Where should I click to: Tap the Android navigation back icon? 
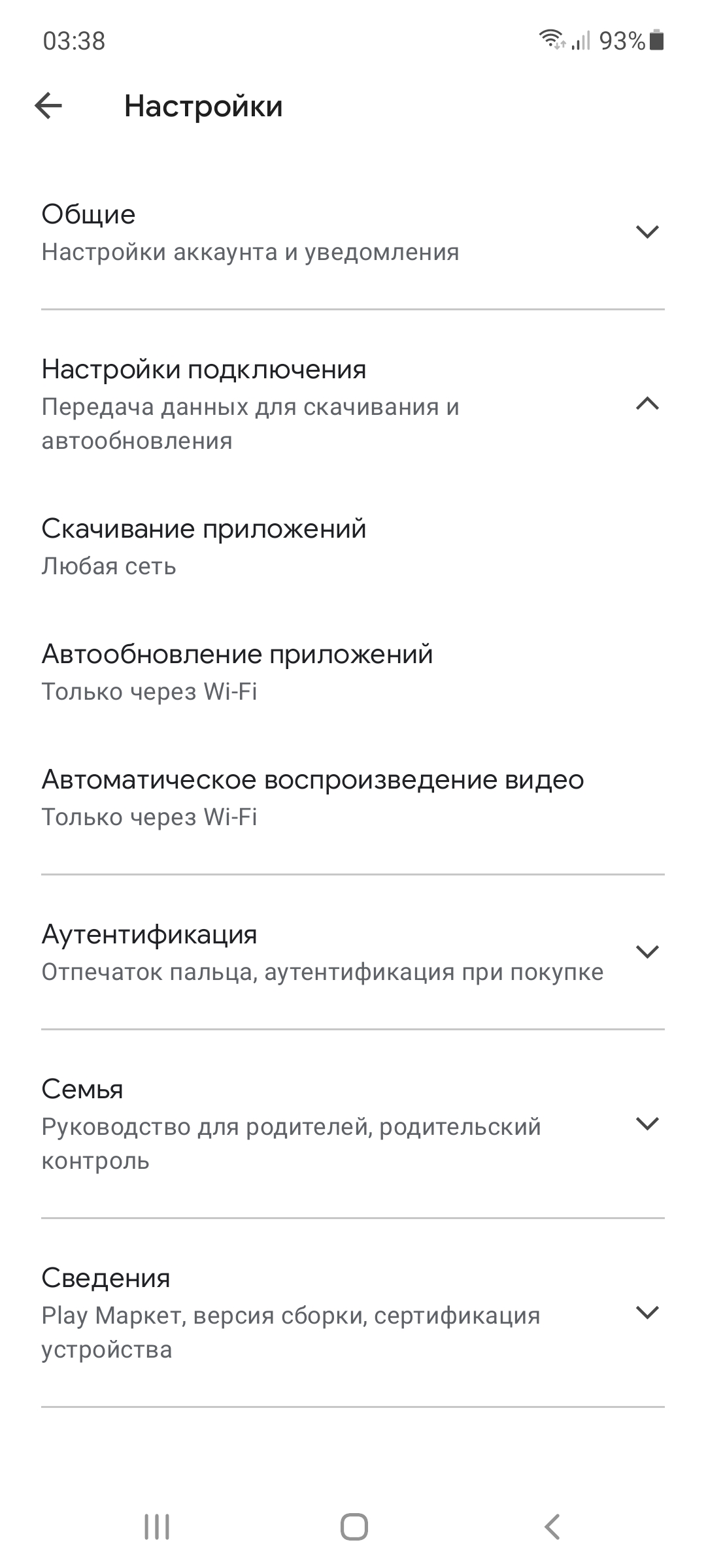pos(552,1527)
